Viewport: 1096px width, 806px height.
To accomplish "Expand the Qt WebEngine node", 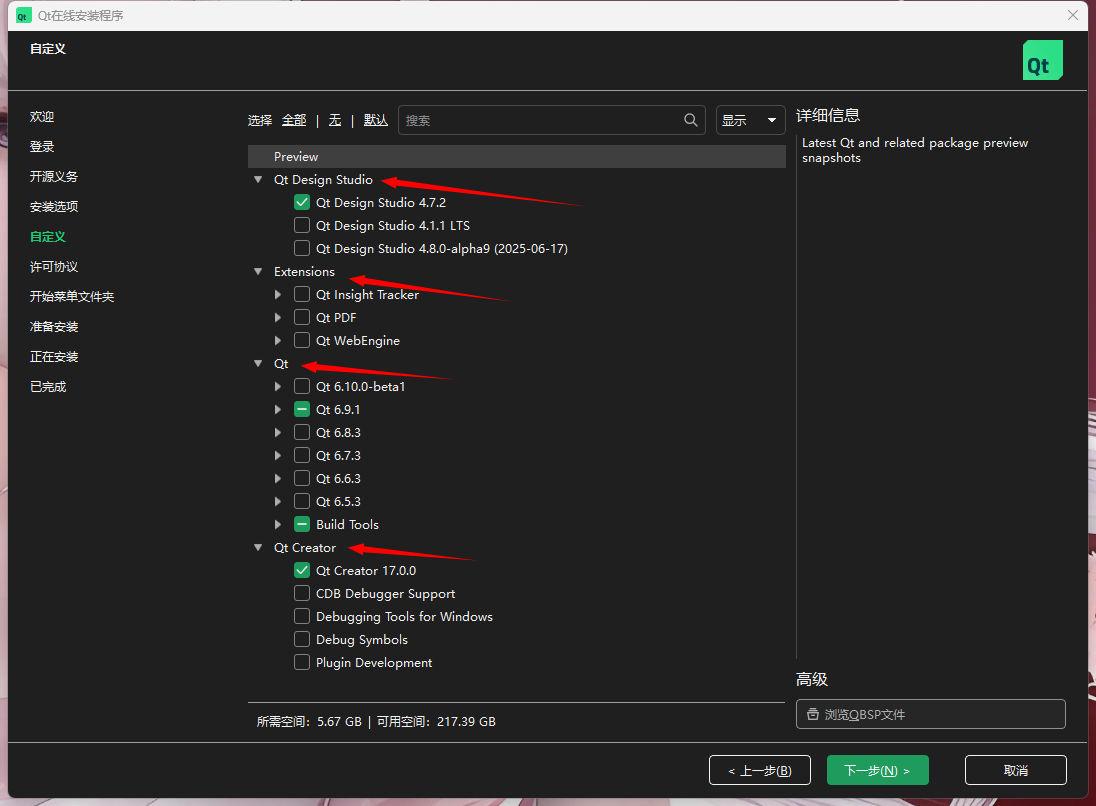I will point(278,340).
